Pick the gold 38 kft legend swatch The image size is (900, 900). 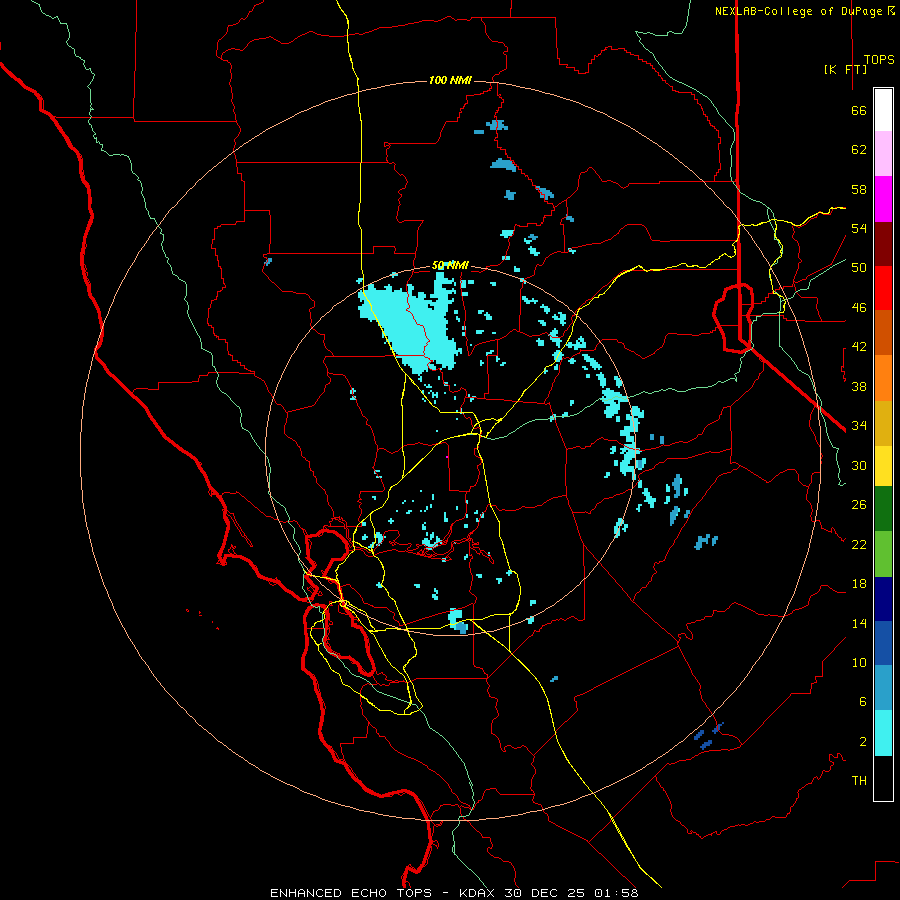tap(883, 423)
